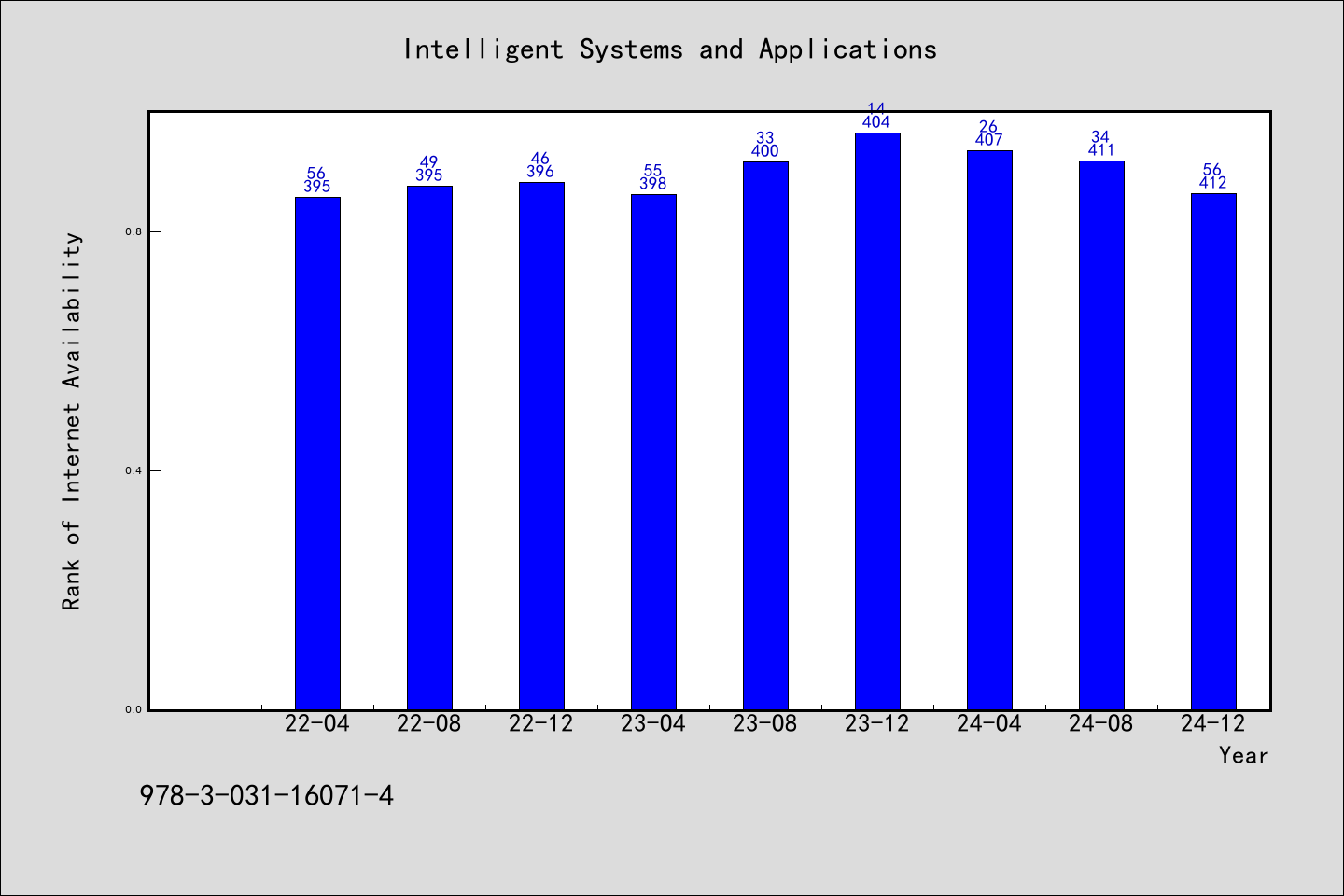
Task: Select the 22-12 bar
Action: [x=541, y=446]
